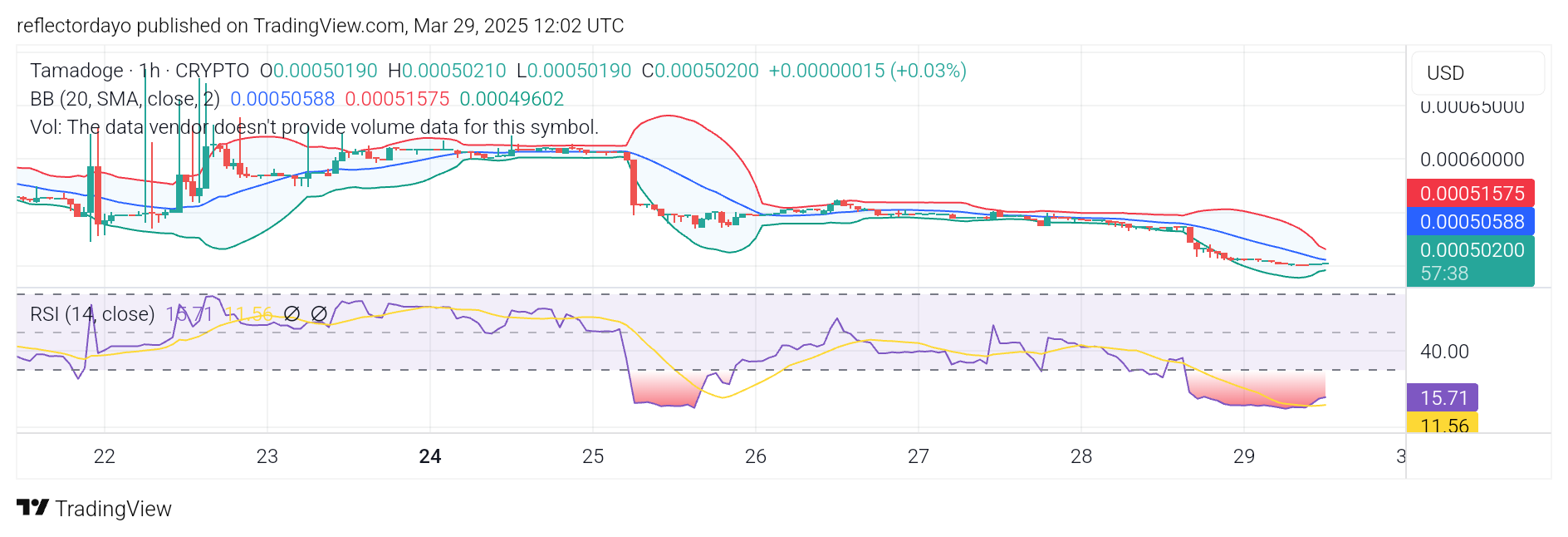This screenshot has height=537, width=1568.
Task: Click date label 28 on time axis
Action: [1081, 456]
